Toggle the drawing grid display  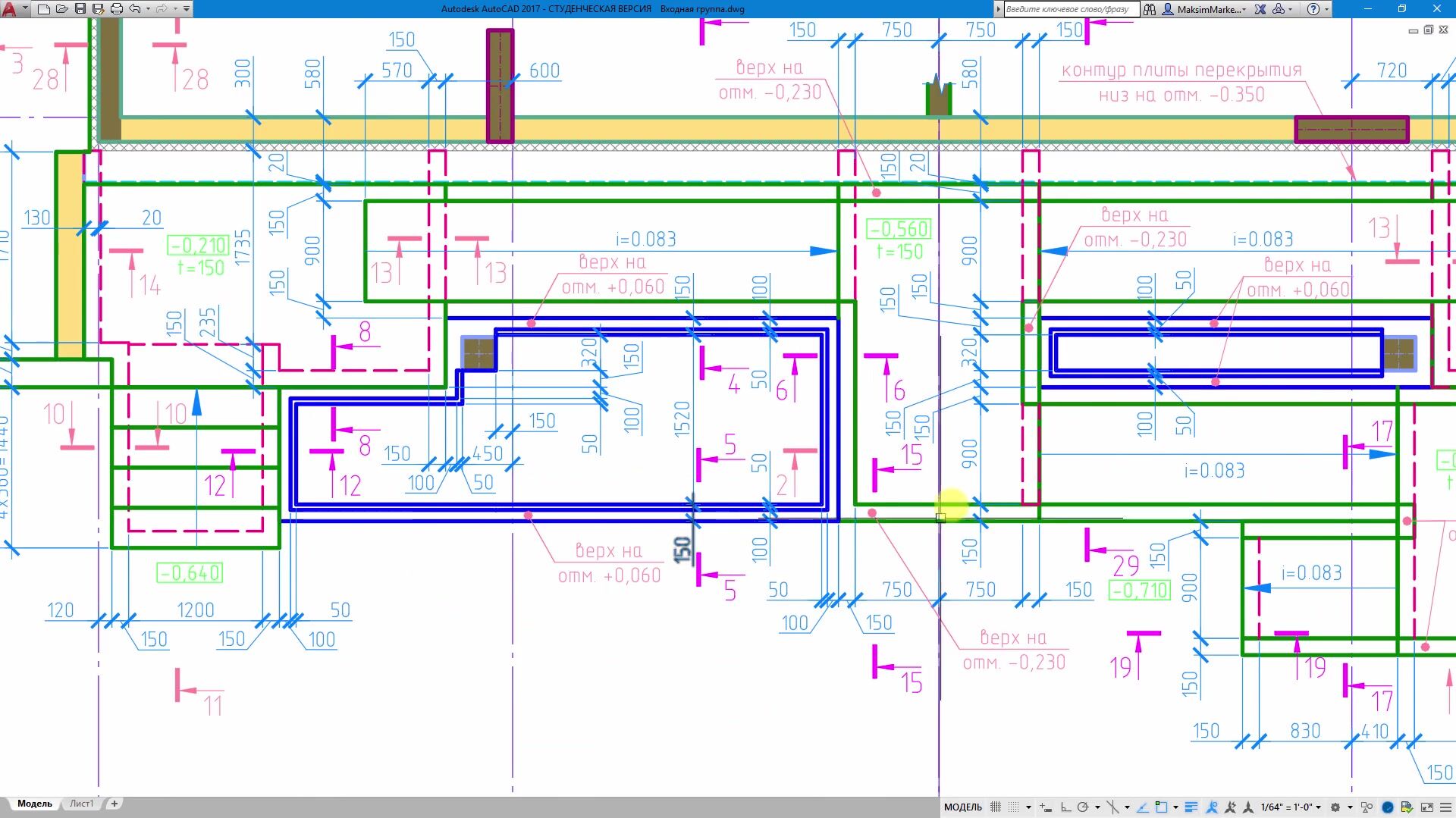[996, 807]
